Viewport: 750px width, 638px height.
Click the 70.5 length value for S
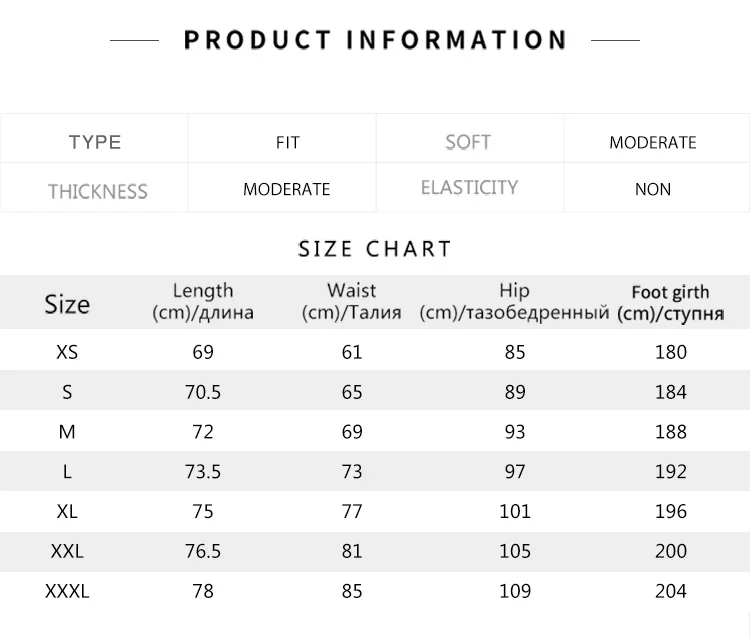203,392
